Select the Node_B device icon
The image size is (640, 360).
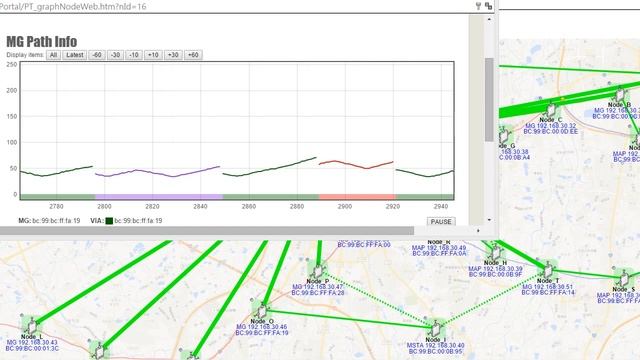click(x=620, y=95)
